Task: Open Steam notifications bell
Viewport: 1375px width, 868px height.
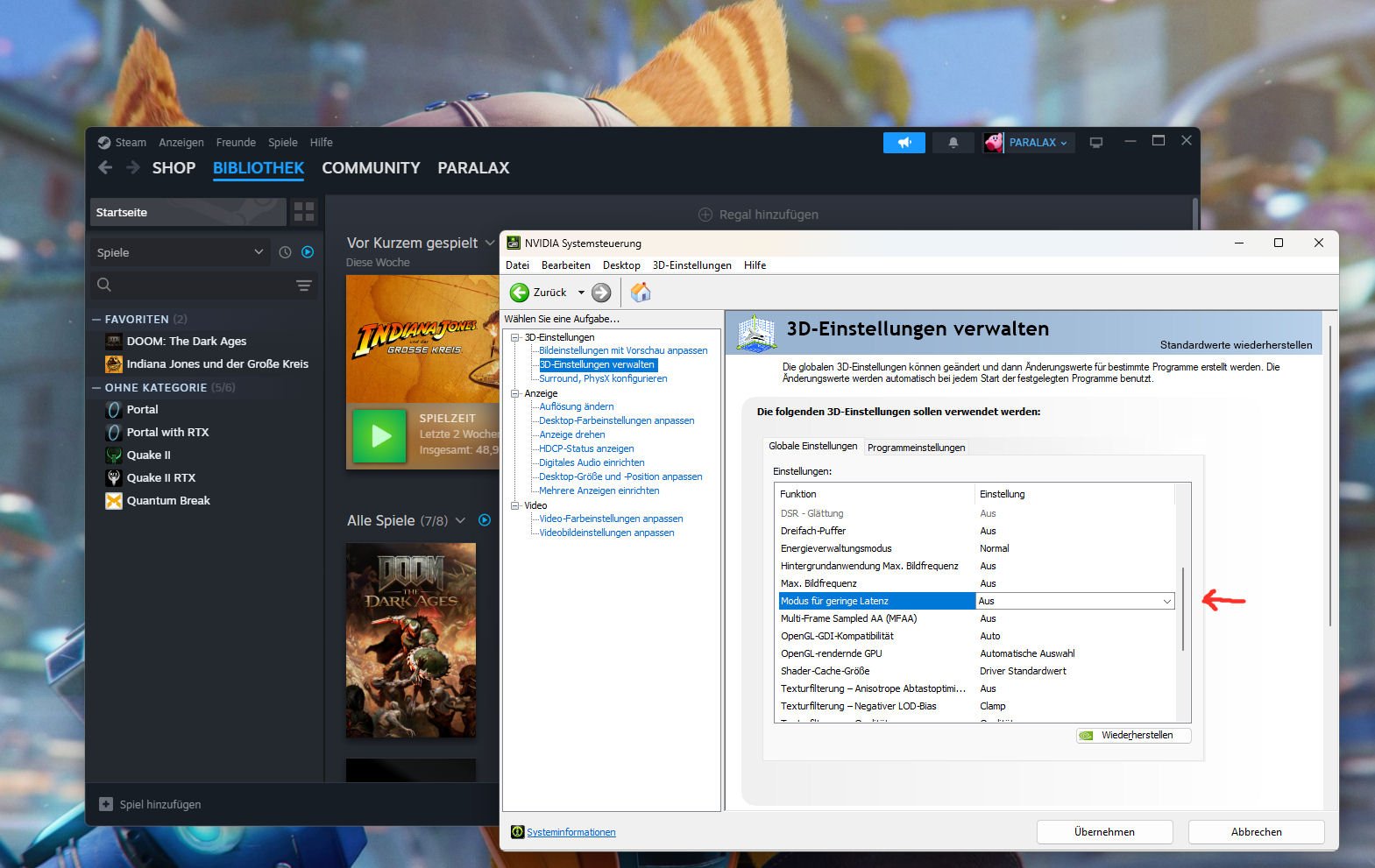Action: point(953,142)
